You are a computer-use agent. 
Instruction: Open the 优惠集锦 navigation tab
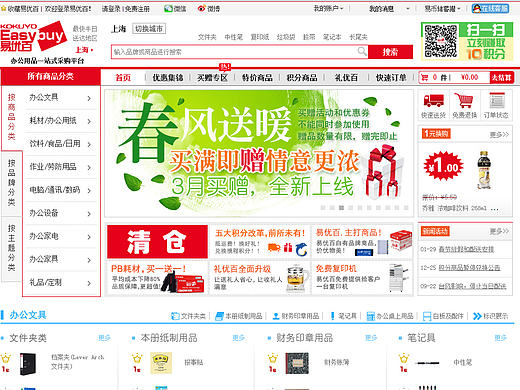click(168, 78)
